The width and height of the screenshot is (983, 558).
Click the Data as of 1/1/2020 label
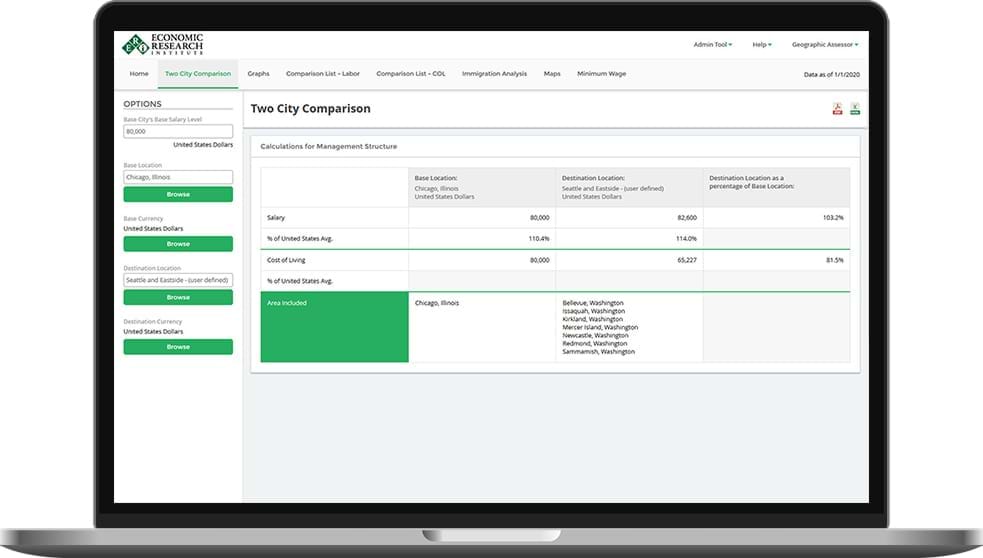[x=832, y=75]
